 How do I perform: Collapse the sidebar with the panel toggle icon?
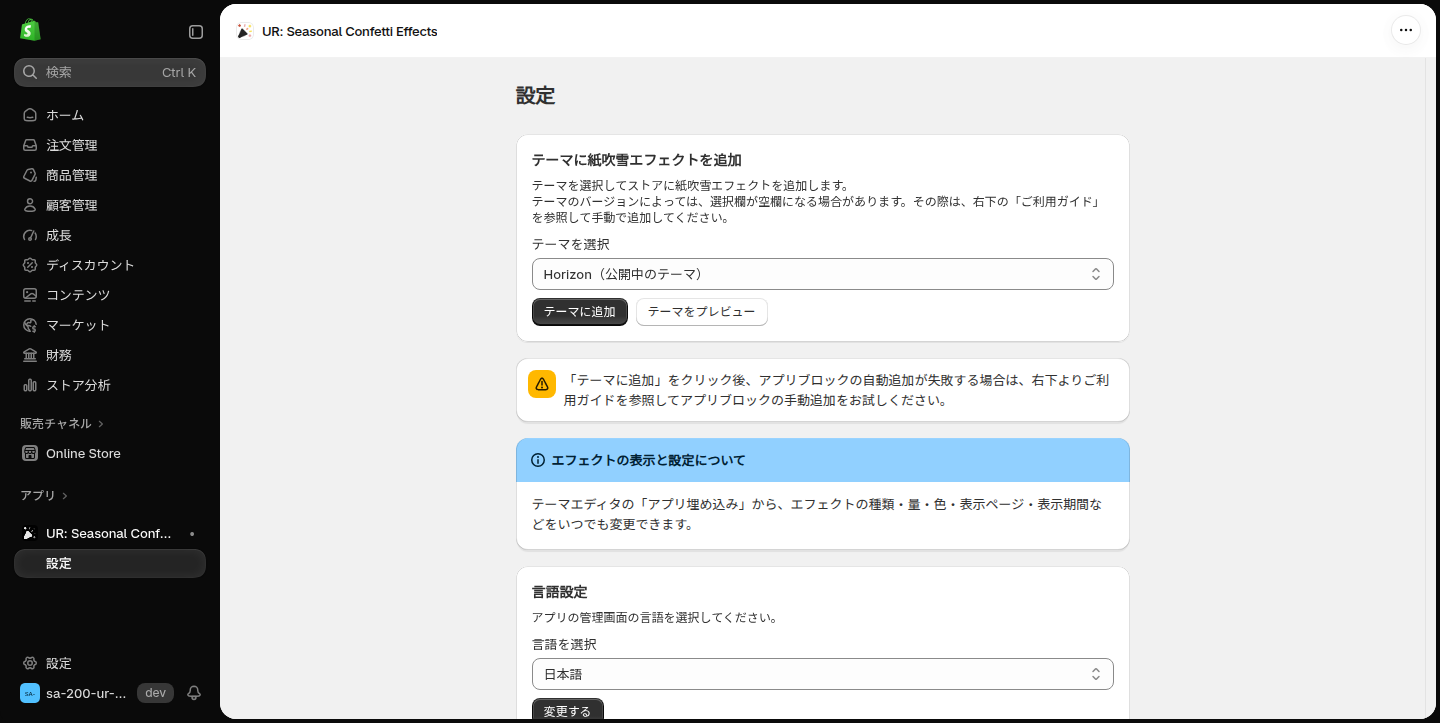[x=196, y=32]
